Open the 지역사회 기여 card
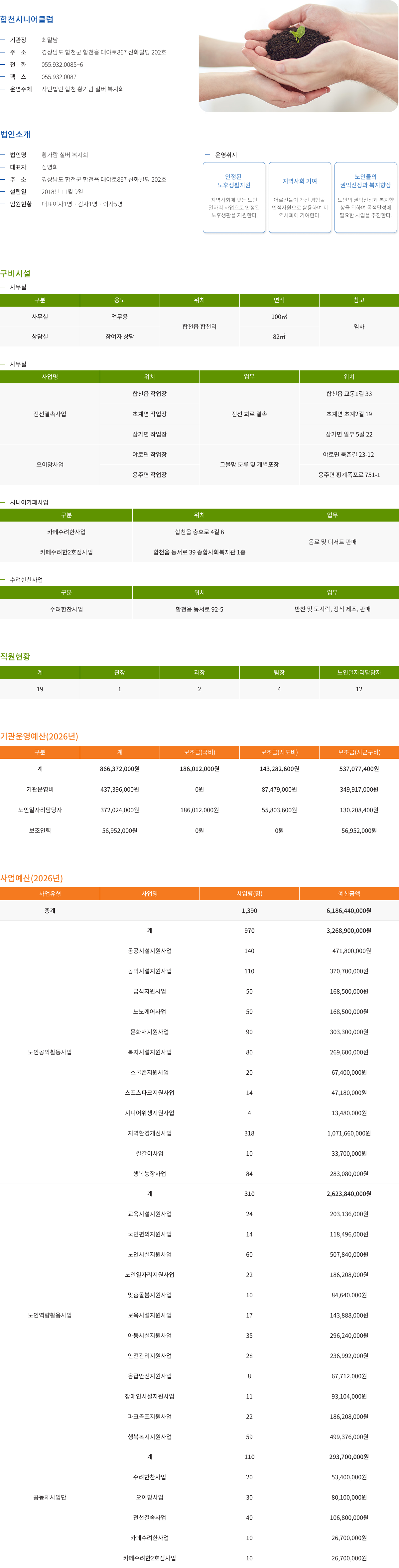 click(x=300, y=197)
